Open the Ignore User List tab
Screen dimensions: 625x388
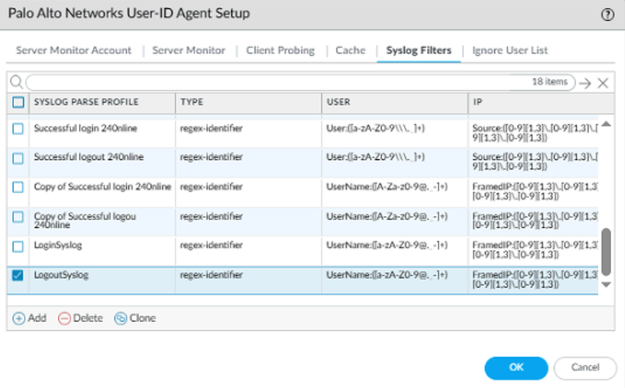coord(510,50)
